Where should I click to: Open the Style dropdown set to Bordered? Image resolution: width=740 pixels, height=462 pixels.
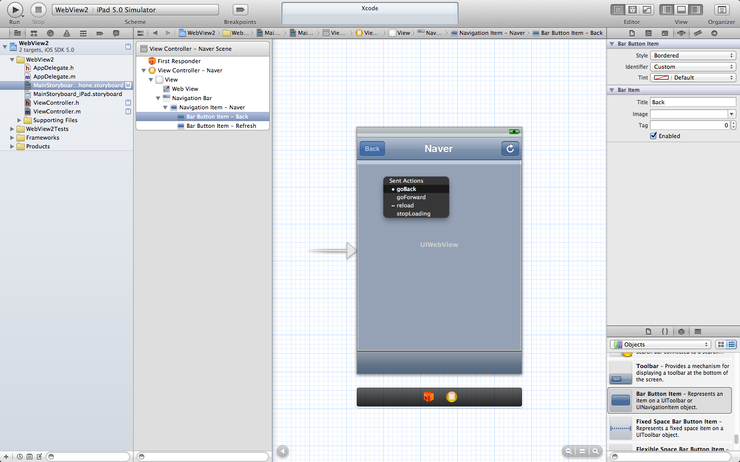[693, 55]
